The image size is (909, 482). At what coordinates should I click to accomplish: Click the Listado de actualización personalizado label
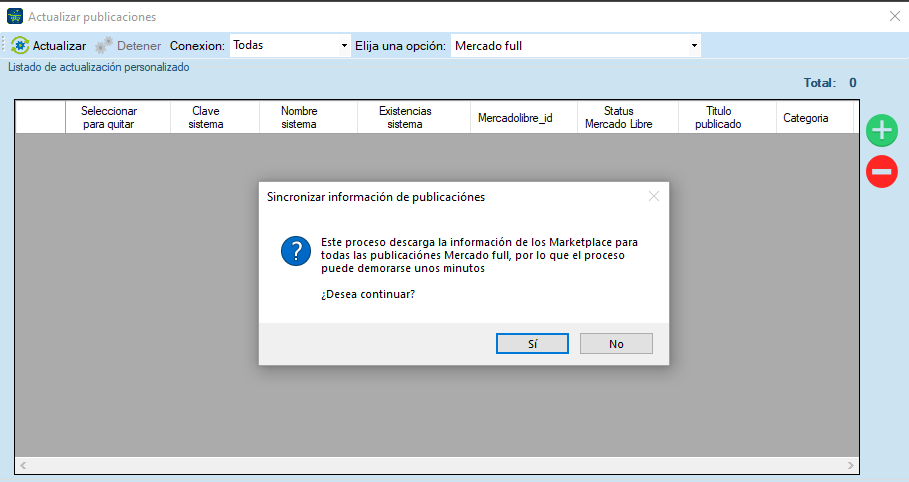(99, 67)
